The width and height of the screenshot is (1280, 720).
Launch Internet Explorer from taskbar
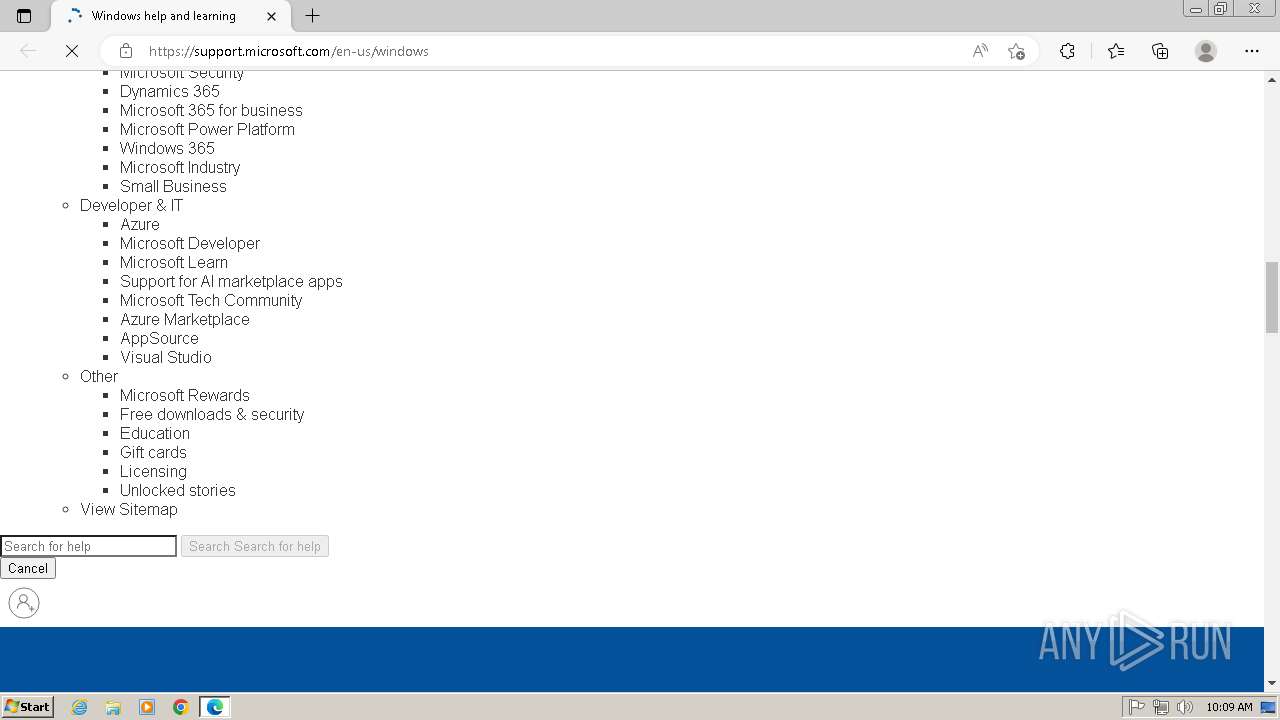pyautogui.click(x=79, y=707)
